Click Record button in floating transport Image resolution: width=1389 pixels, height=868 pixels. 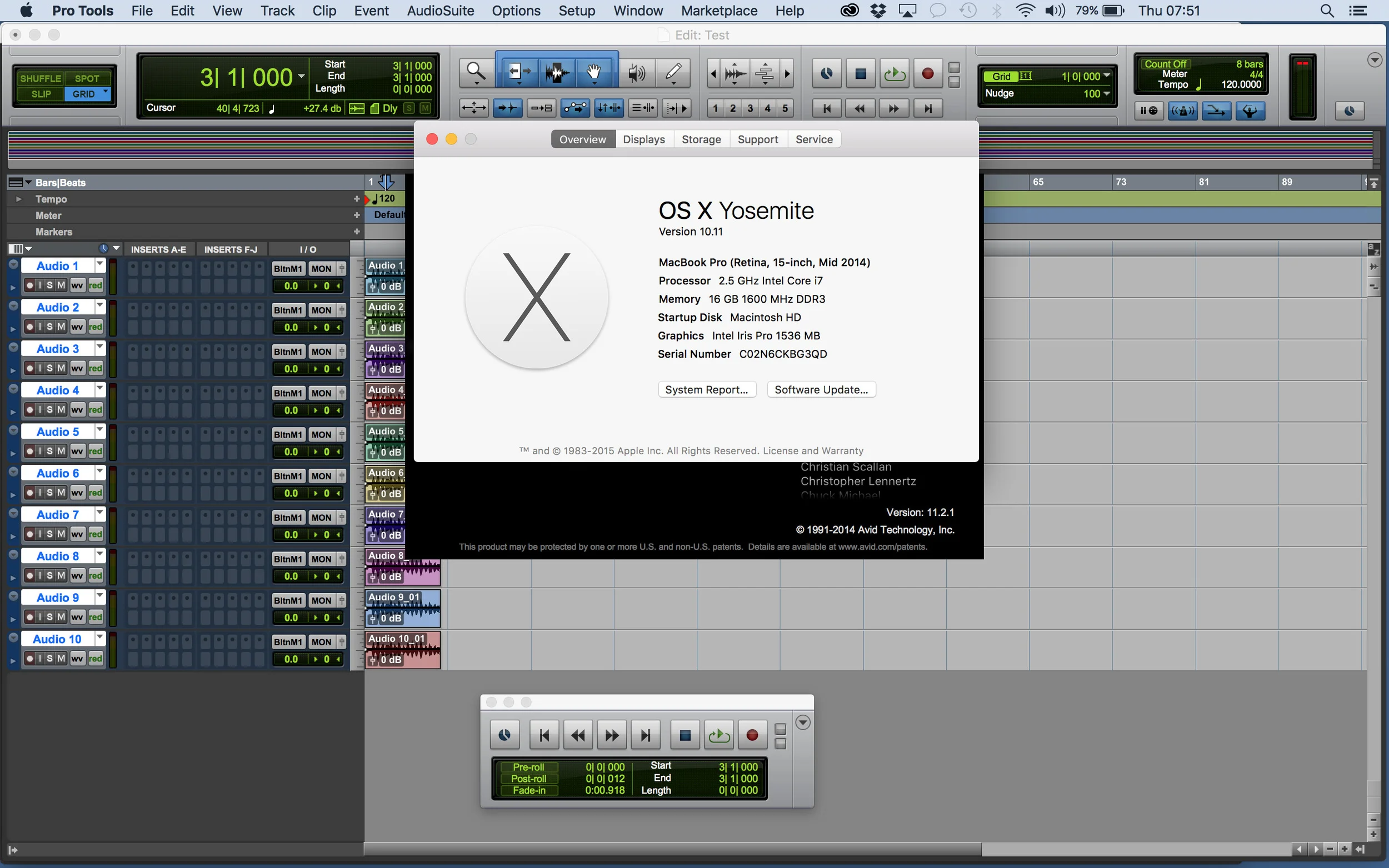[752, 735]
